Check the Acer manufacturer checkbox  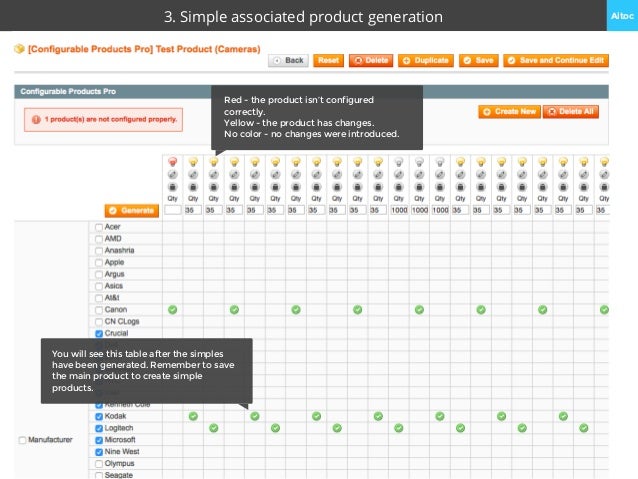(99, 227)
